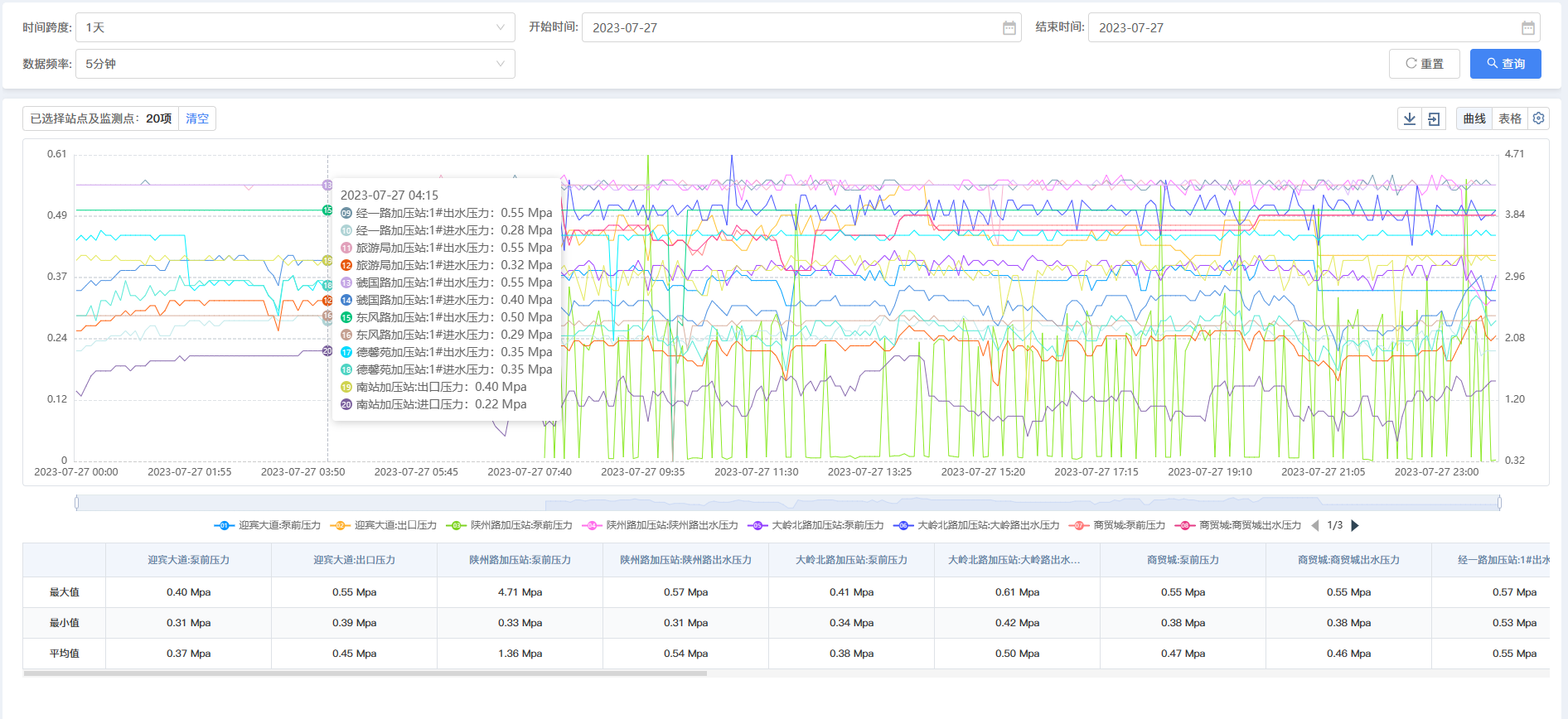The image size is (1568, 719).
Task: Open chart settings gear icon
Action: tap(1538, 118)
